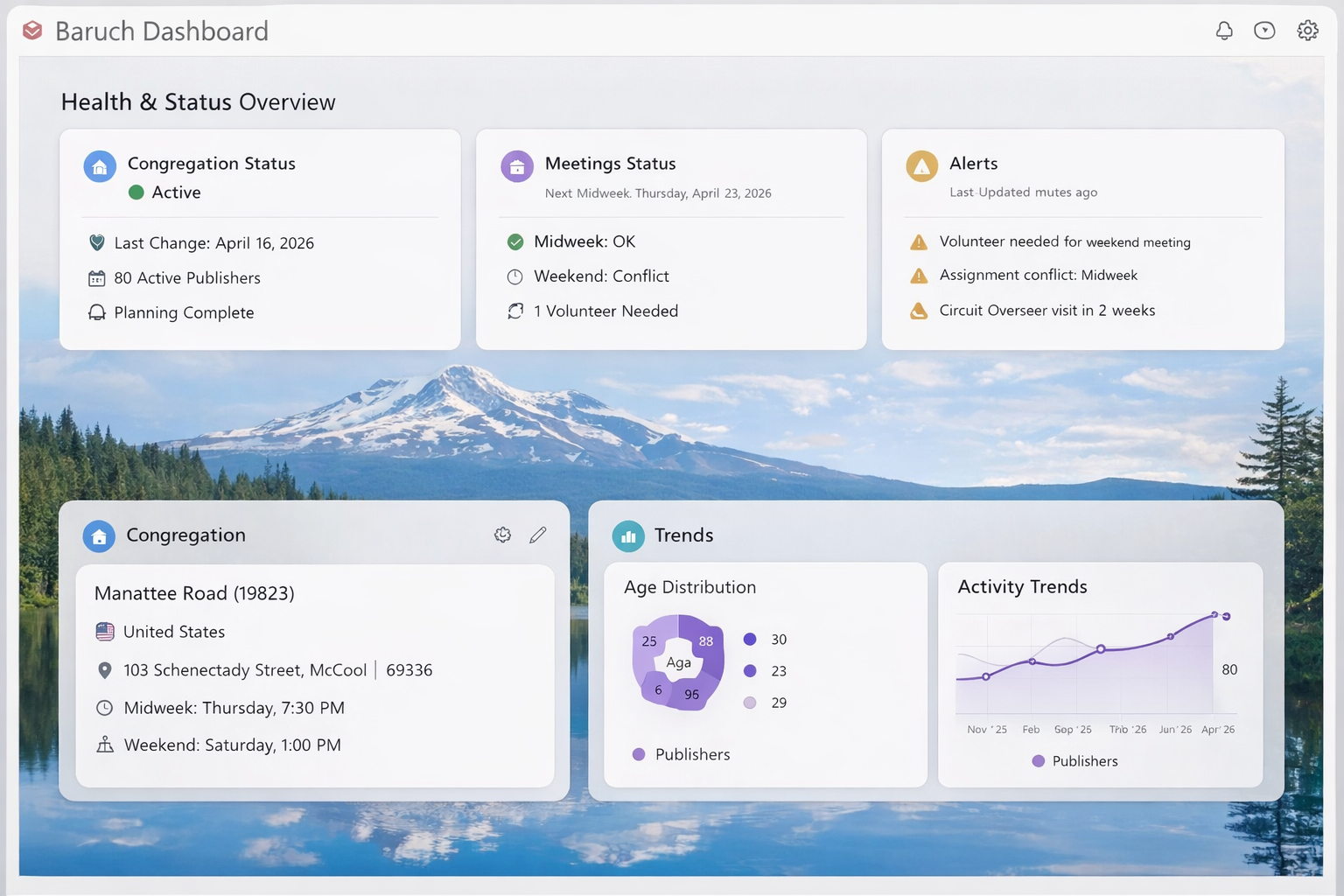This screenshot has height=896, width=1344.
Task: Click the Trends bar chart icon
Action: click(x=628, y=536)
